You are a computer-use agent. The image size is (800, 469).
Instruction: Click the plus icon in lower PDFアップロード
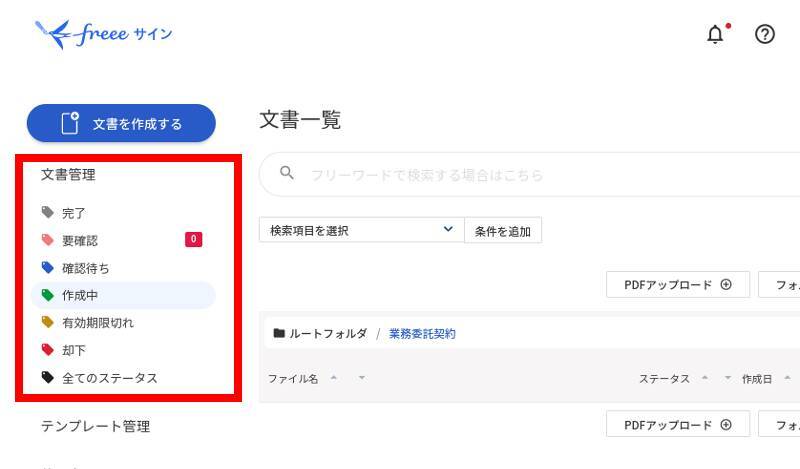pos(726,425)
